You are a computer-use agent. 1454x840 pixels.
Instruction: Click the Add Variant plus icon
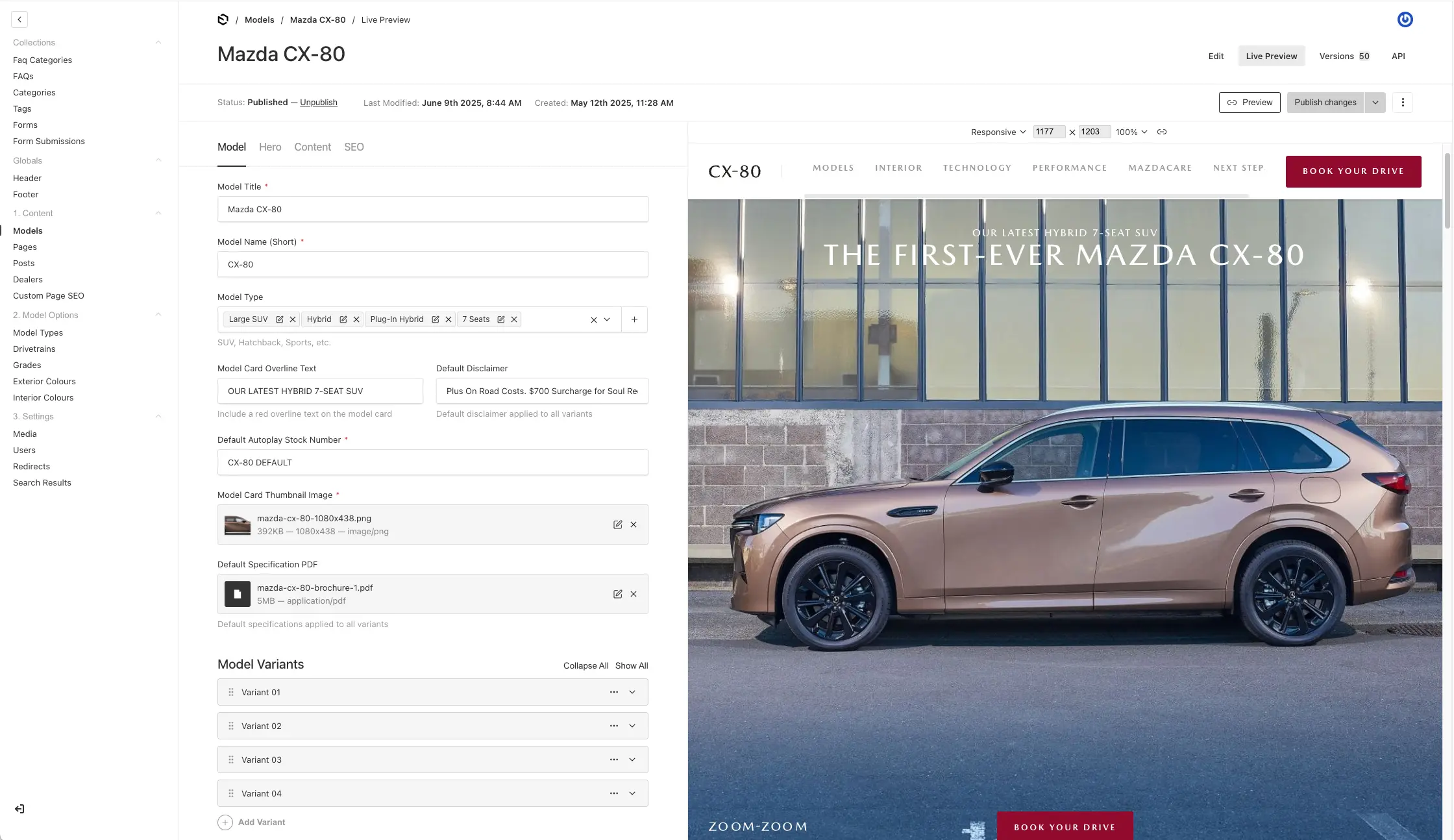[225, 822]
